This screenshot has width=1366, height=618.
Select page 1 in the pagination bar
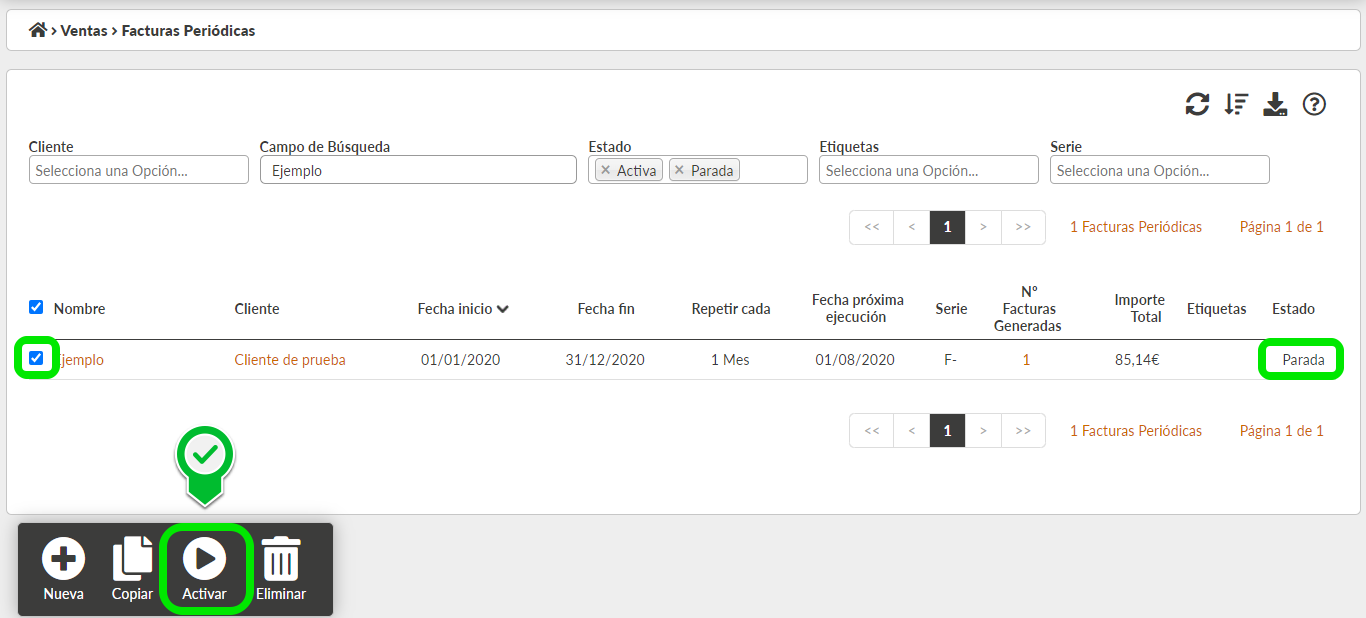pos(947,227)
